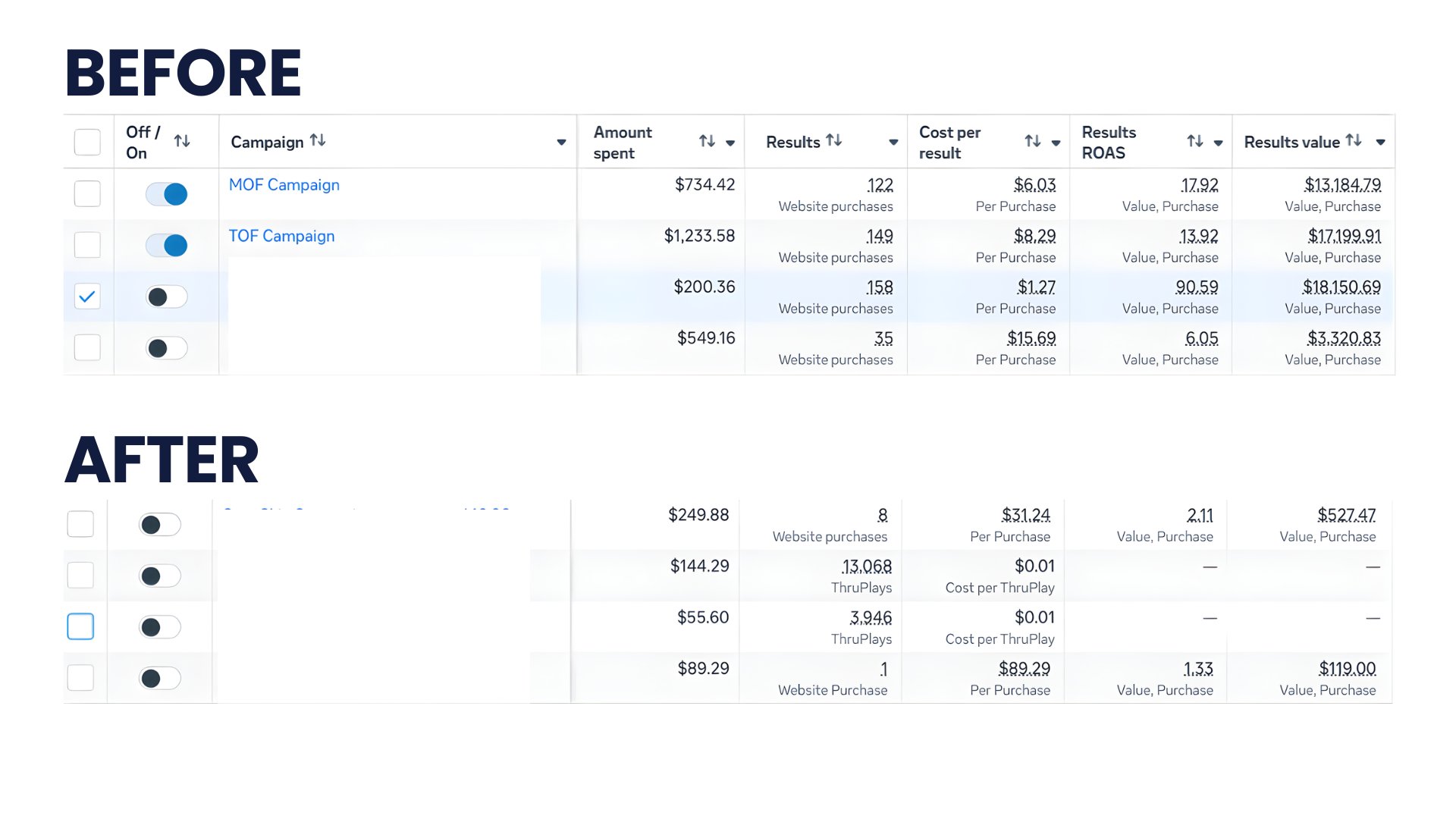This screenshot has height=819, width=1456.
Task: Sort by Results column arrows
Action: coord(834,140)
